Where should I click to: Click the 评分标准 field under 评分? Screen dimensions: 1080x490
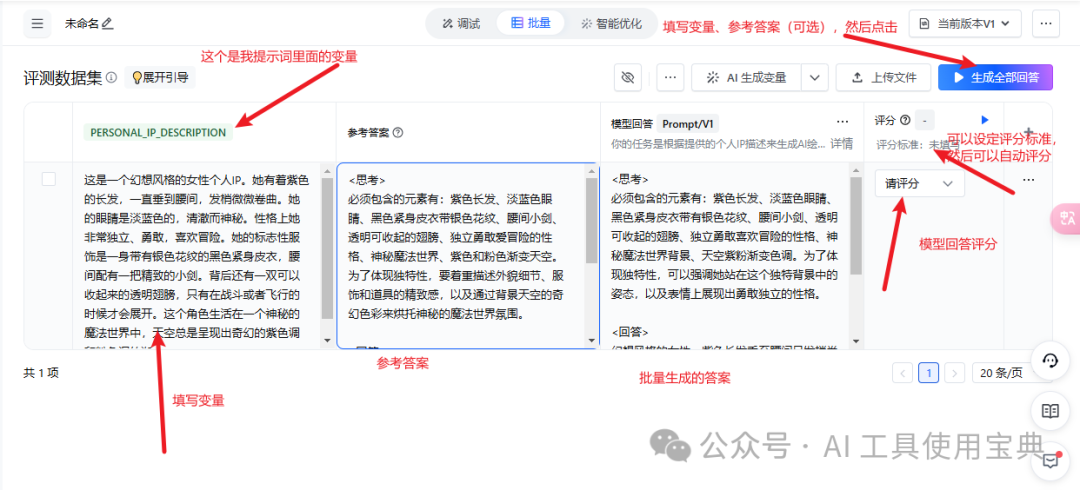917,145
